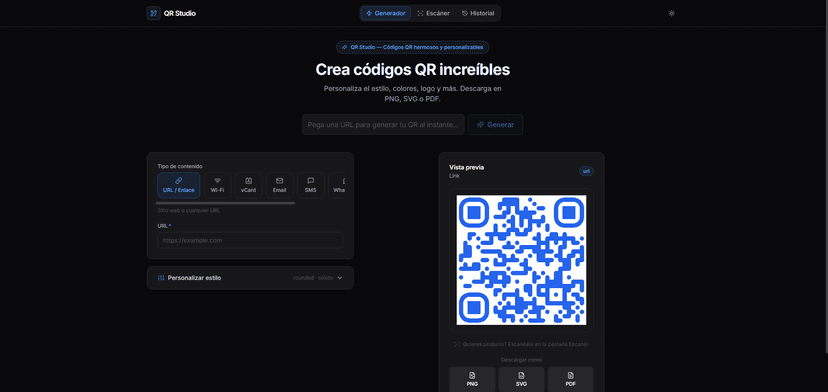The width and height of the screenshot is (828, 392).
Task: Click the Wi-Fi signal icon
Action: [x=218, y=181]
